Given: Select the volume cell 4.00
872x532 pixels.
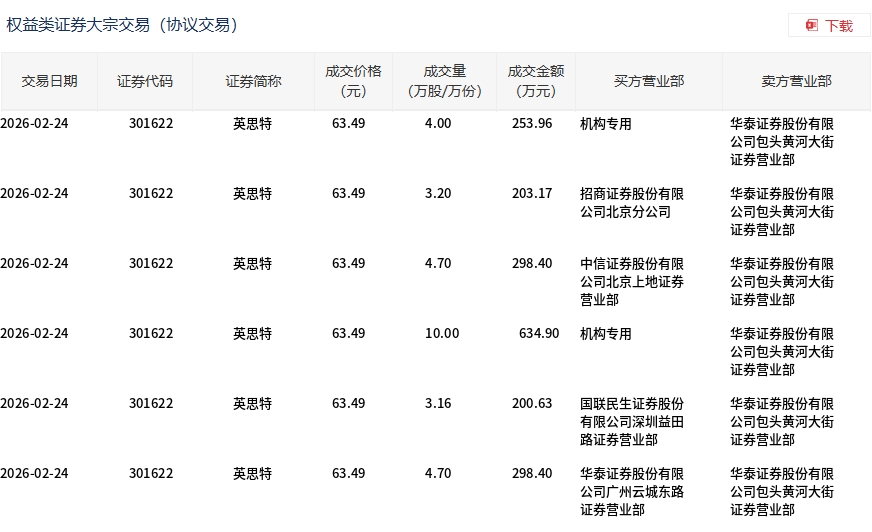Looking at the screenshot, I should pos(438,123).
